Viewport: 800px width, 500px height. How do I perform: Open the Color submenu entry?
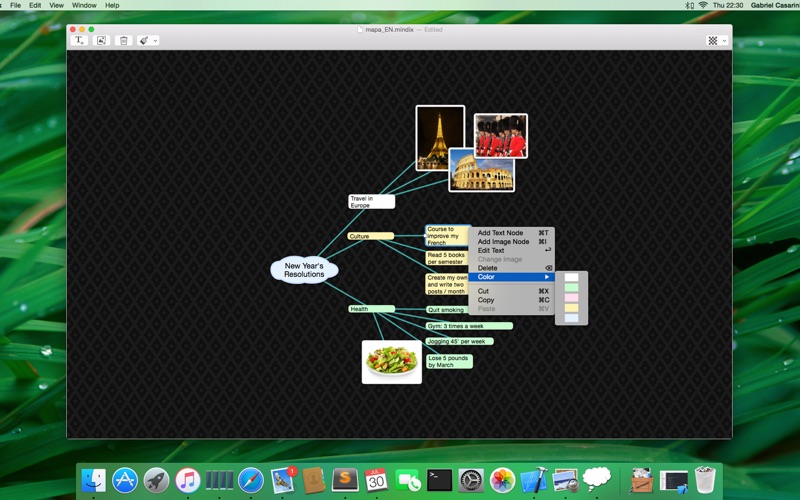coord(511,277)
